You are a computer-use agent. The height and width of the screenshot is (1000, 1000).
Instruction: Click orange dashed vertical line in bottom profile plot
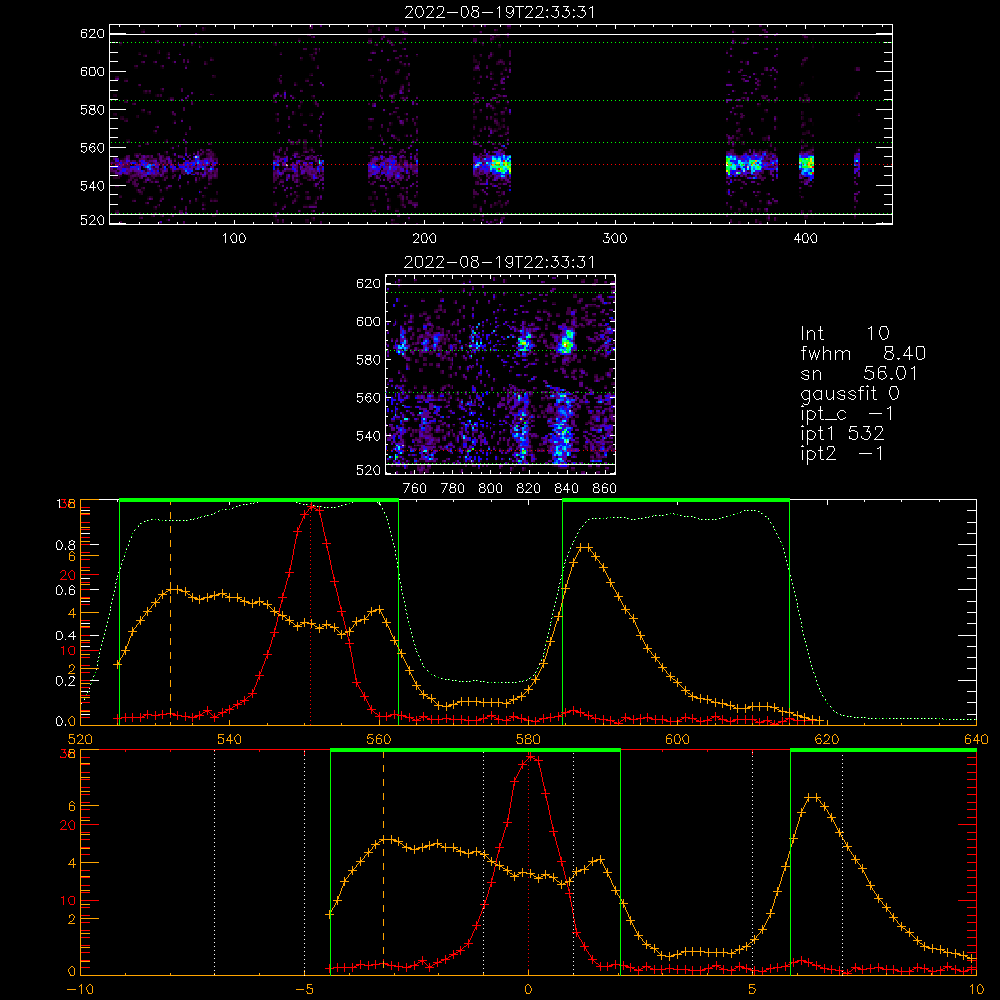click(x=383, y=861)
